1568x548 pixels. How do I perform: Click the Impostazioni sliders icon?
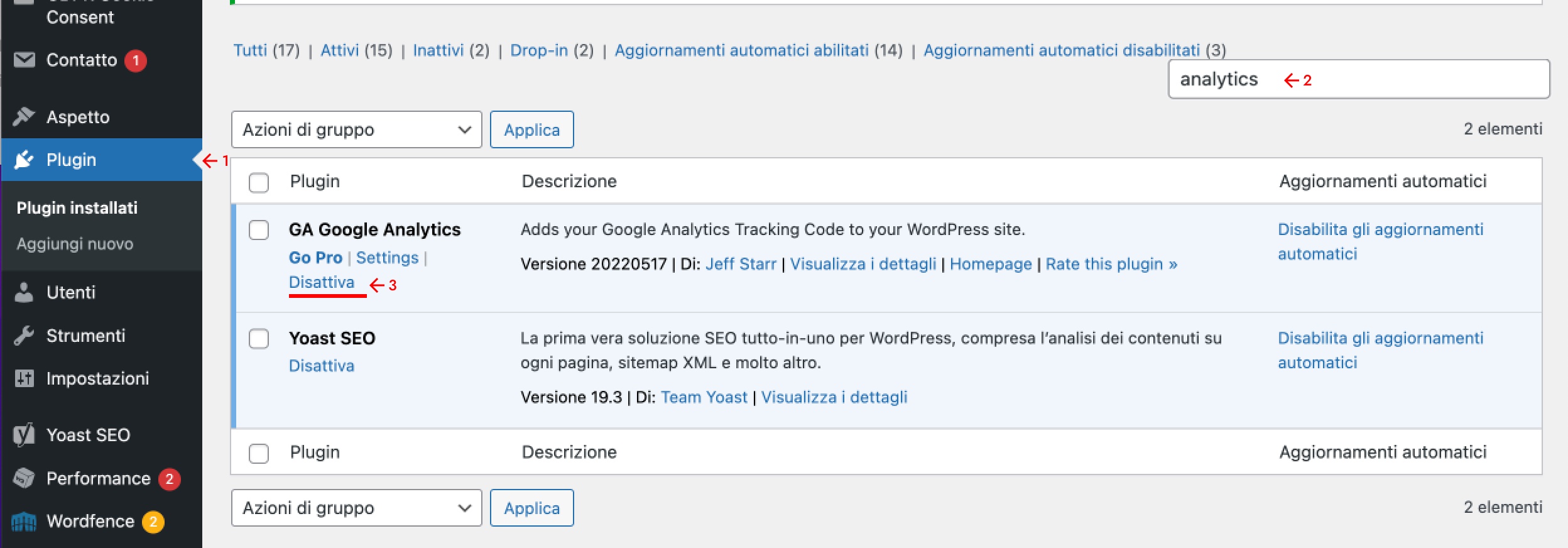point(24,378)
